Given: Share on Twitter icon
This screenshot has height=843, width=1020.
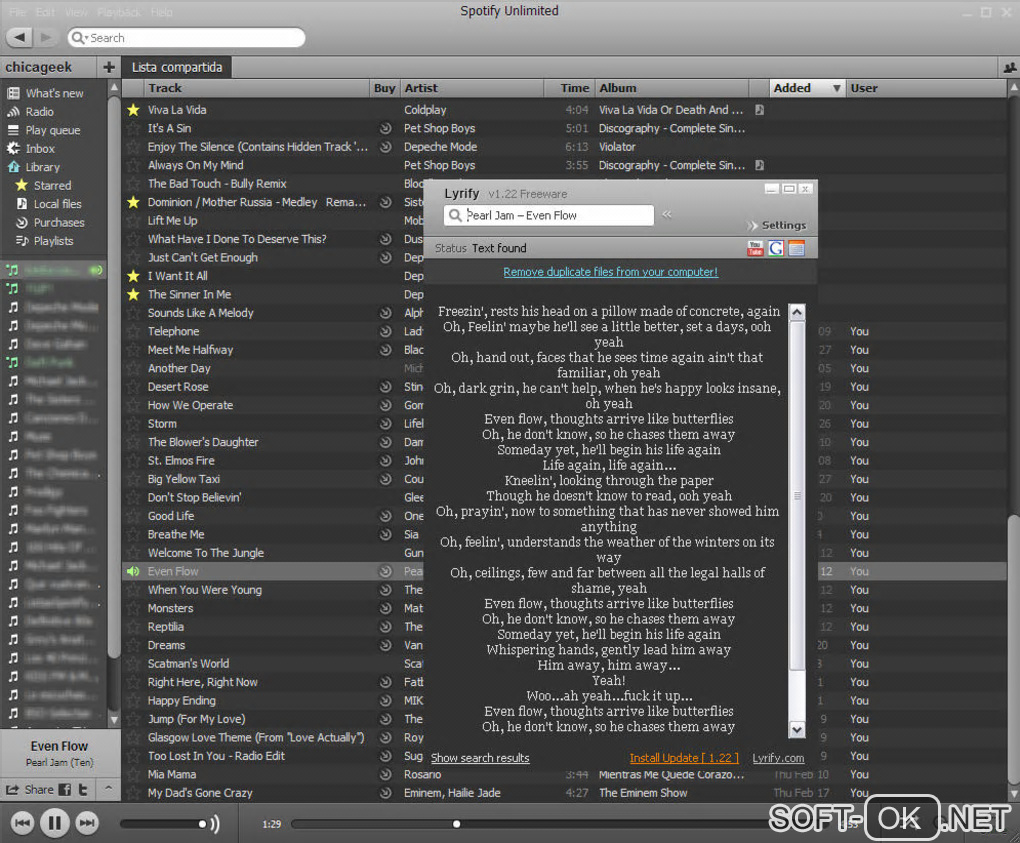Looking at the screenshot, I should point(83,790).
